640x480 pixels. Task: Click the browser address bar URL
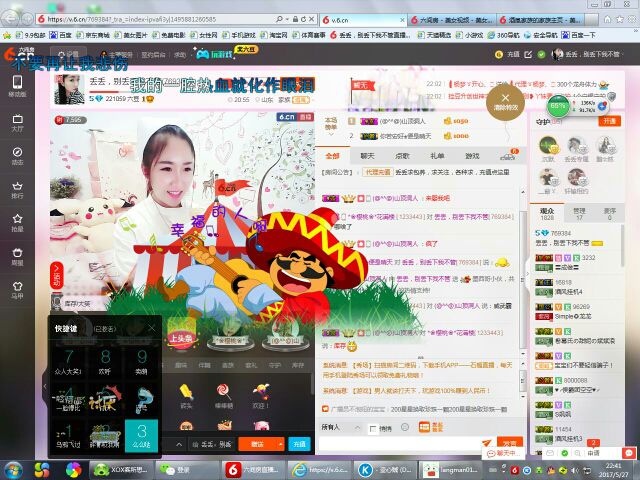[x=157, y=19]
